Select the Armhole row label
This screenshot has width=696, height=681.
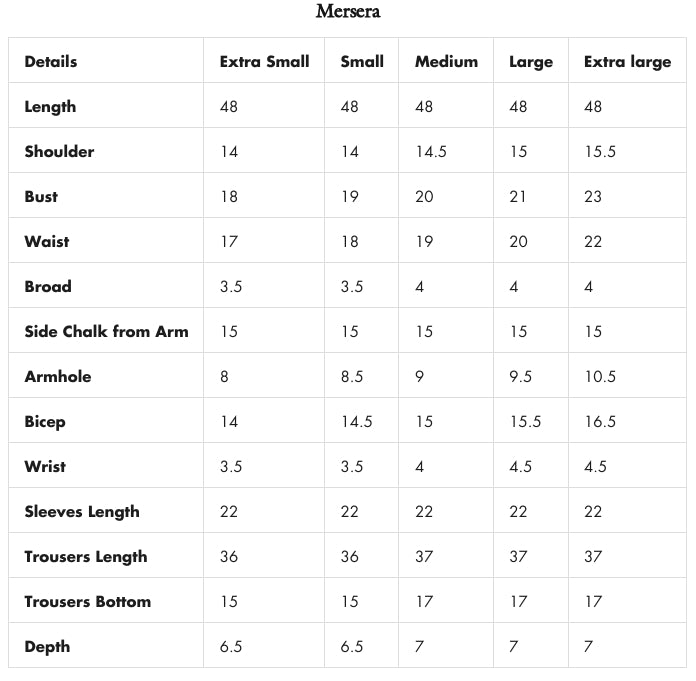click(58, 376)
